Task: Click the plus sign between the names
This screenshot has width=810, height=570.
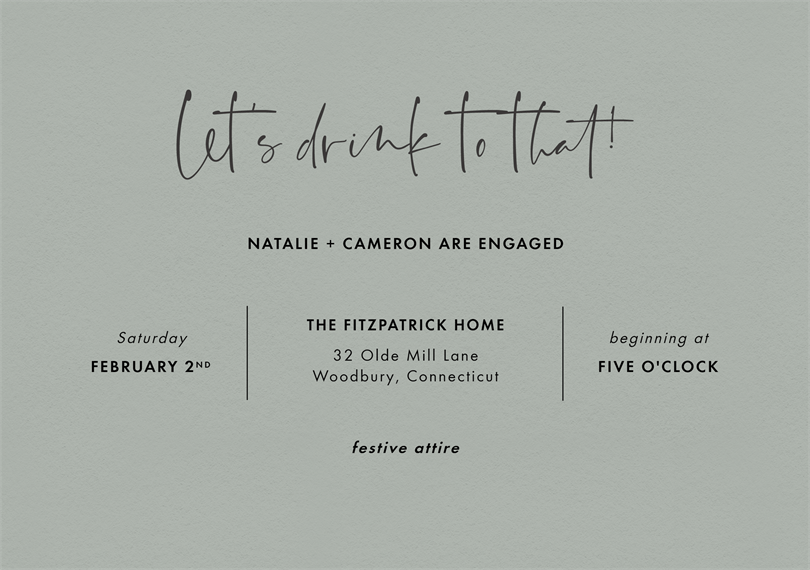Action: click(330, 244)
